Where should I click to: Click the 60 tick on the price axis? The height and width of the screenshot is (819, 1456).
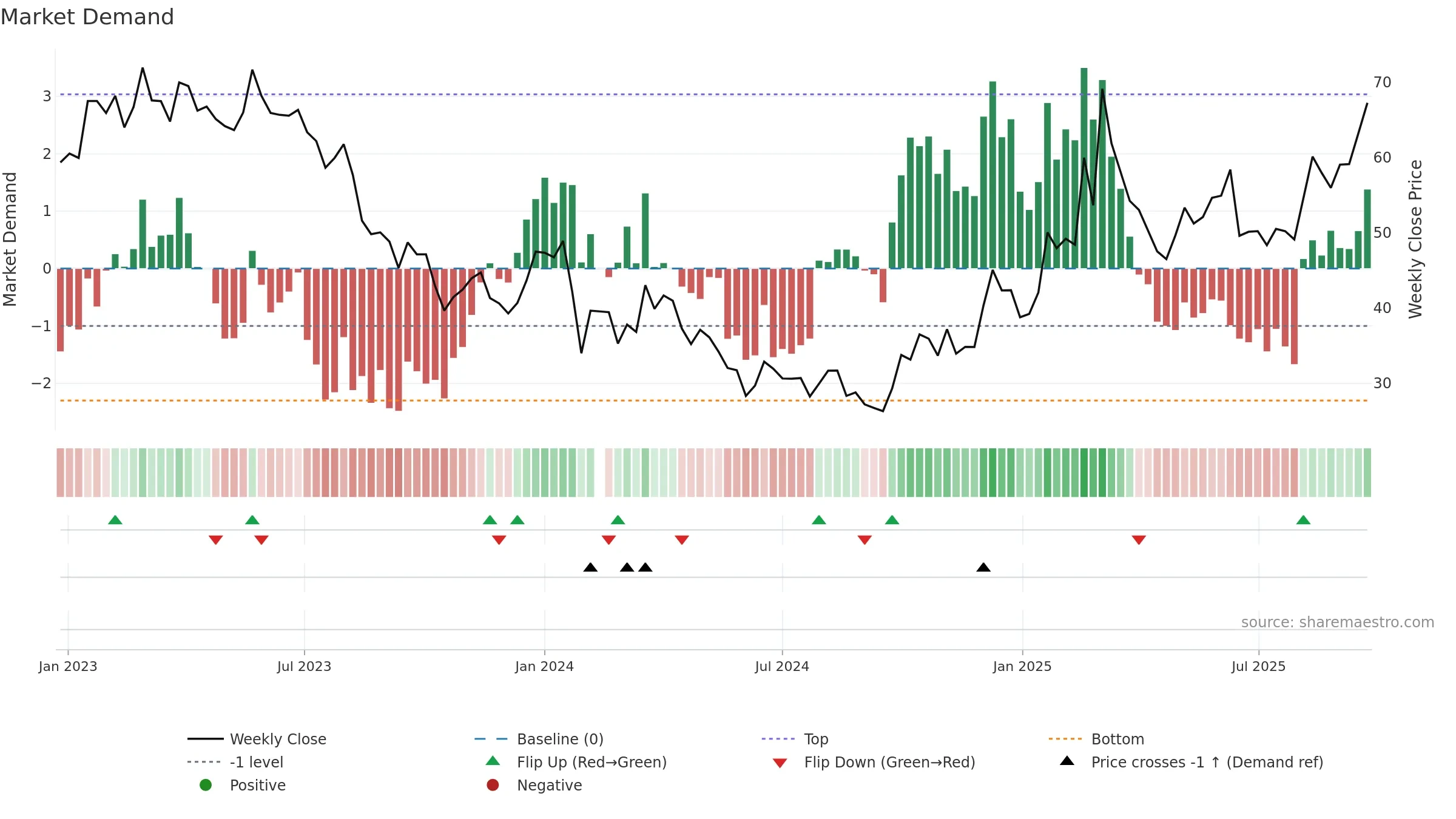point(1383,157)
